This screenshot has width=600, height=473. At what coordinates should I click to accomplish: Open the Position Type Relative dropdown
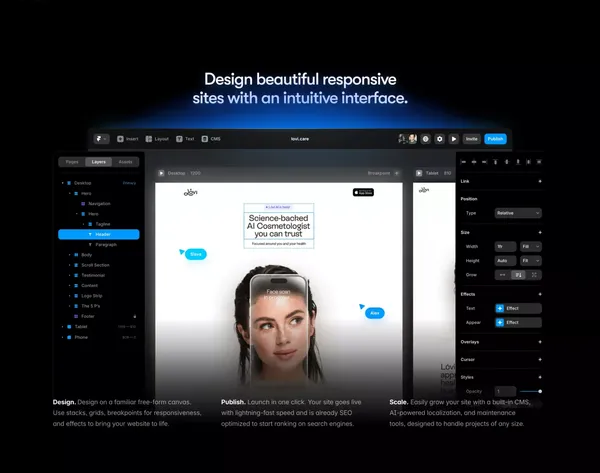(x=518, y=213)
